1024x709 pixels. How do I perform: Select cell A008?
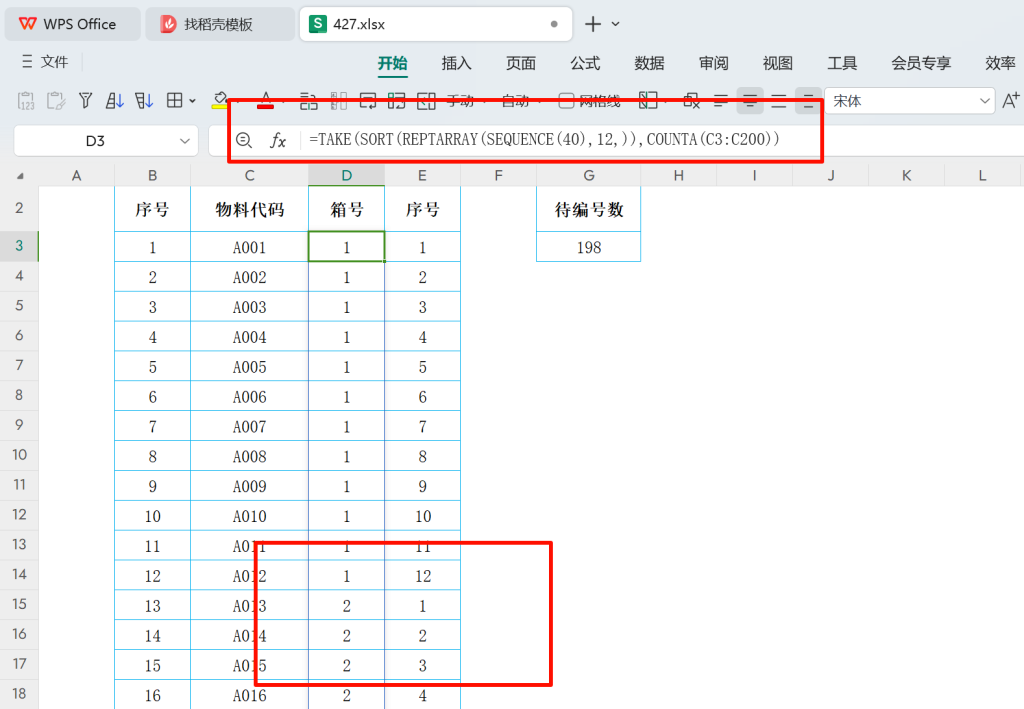tap(249, 456)
